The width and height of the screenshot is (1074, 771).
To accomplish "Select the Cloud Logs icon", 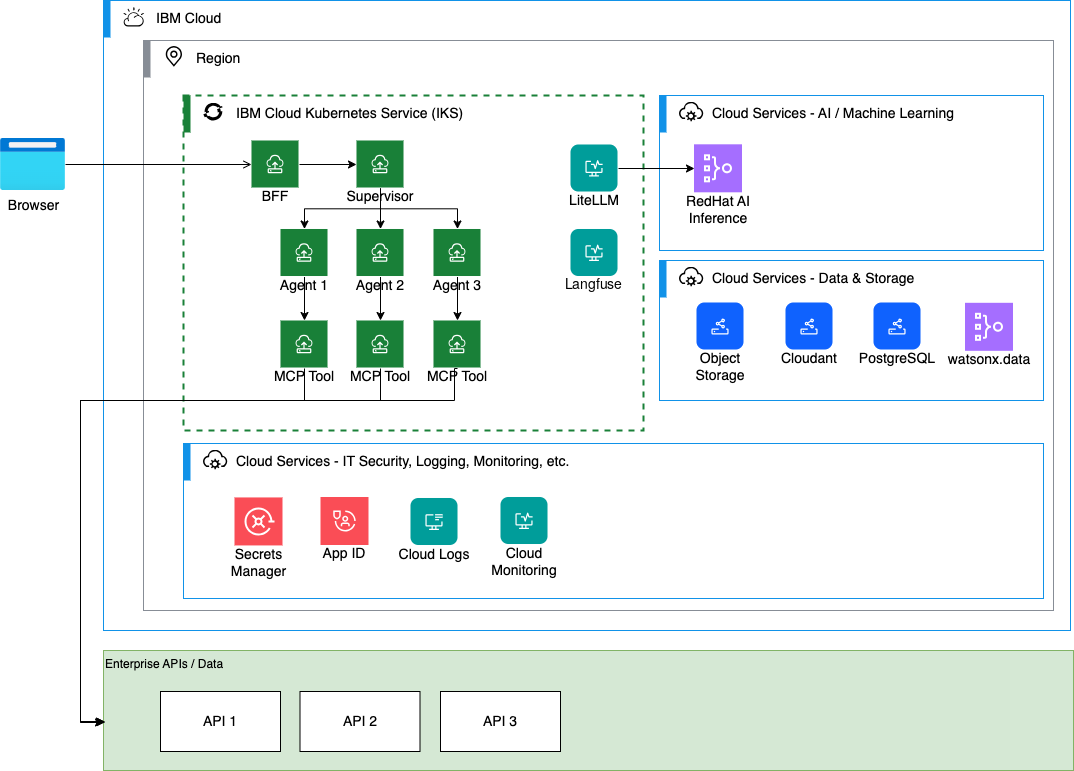I will tap(434, 521).
